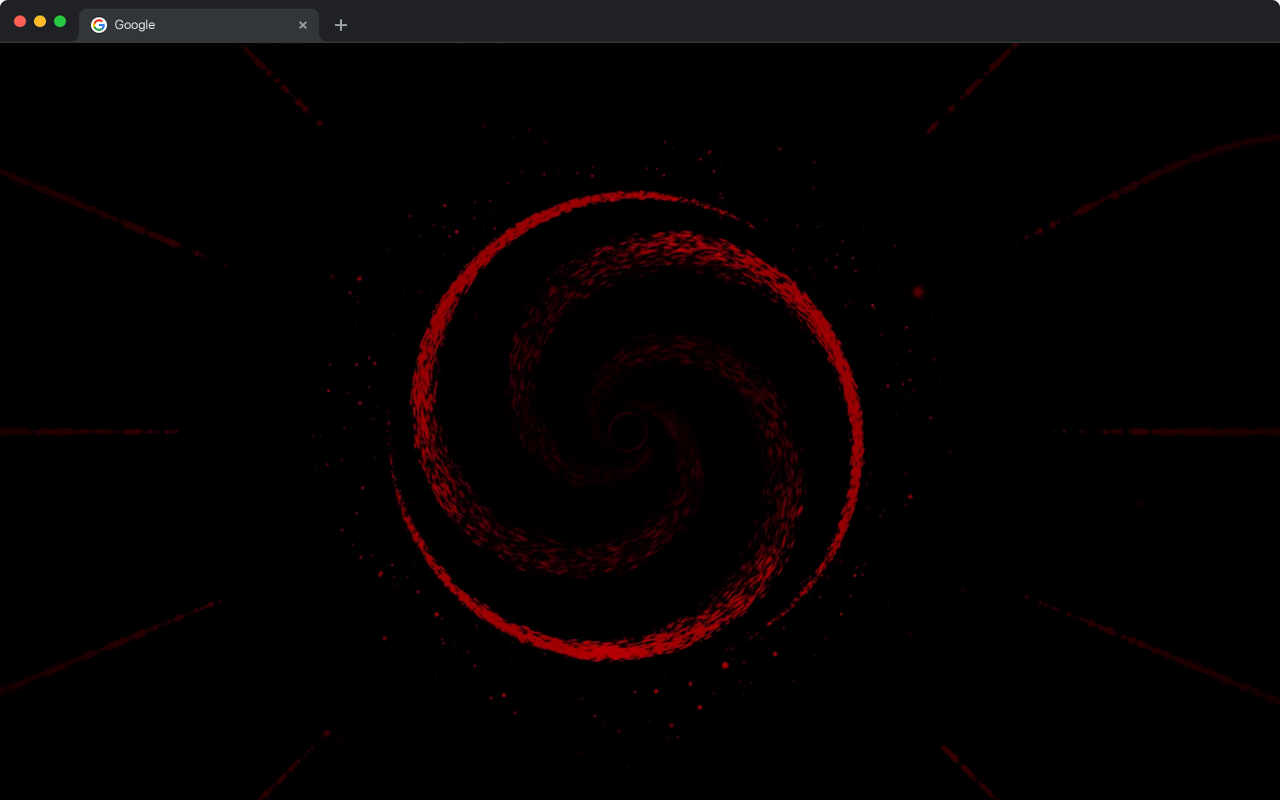Click the center of the red spiral

point(630,430)
